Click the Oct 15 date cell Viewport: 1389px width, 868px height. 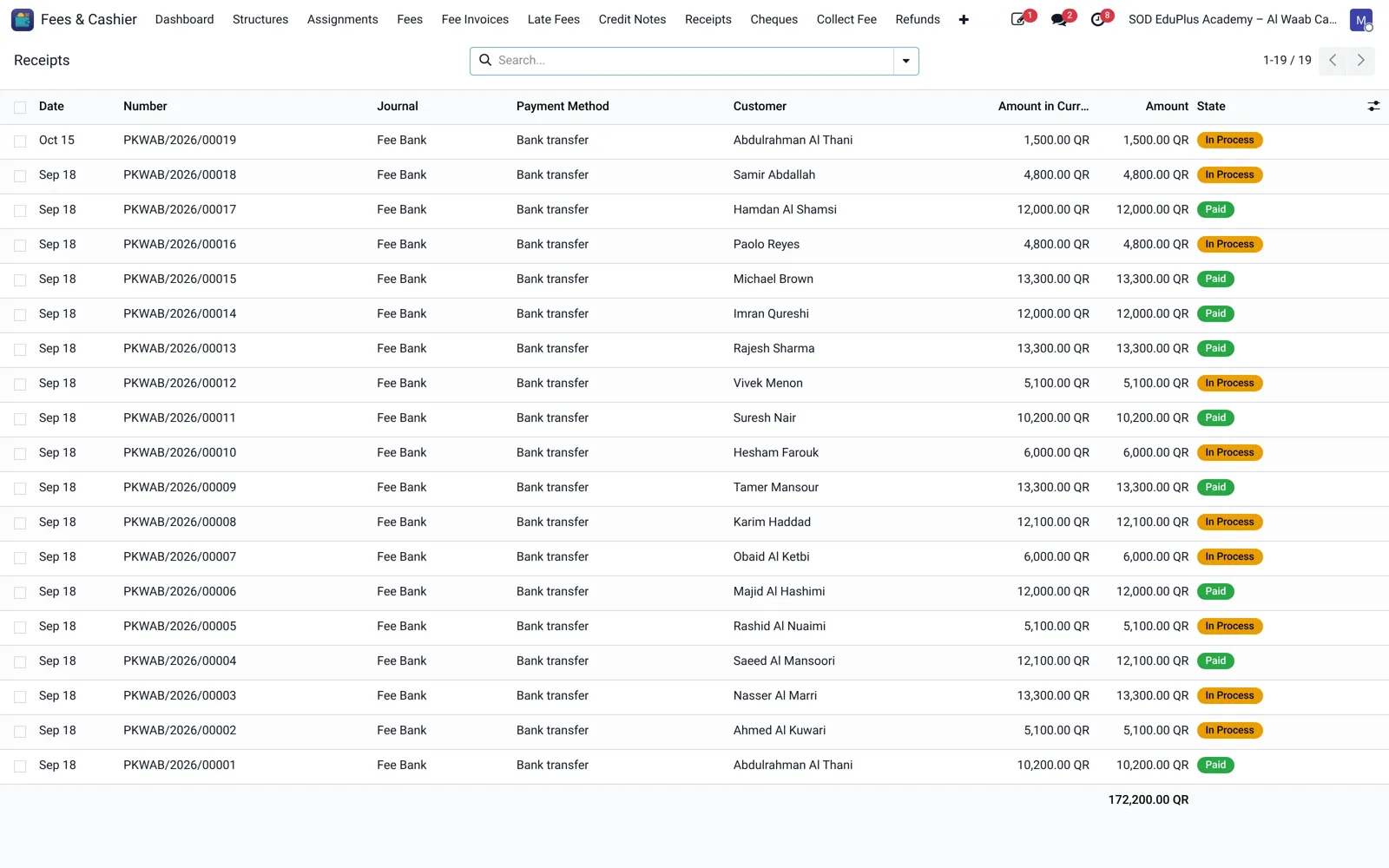click(56, 140)
